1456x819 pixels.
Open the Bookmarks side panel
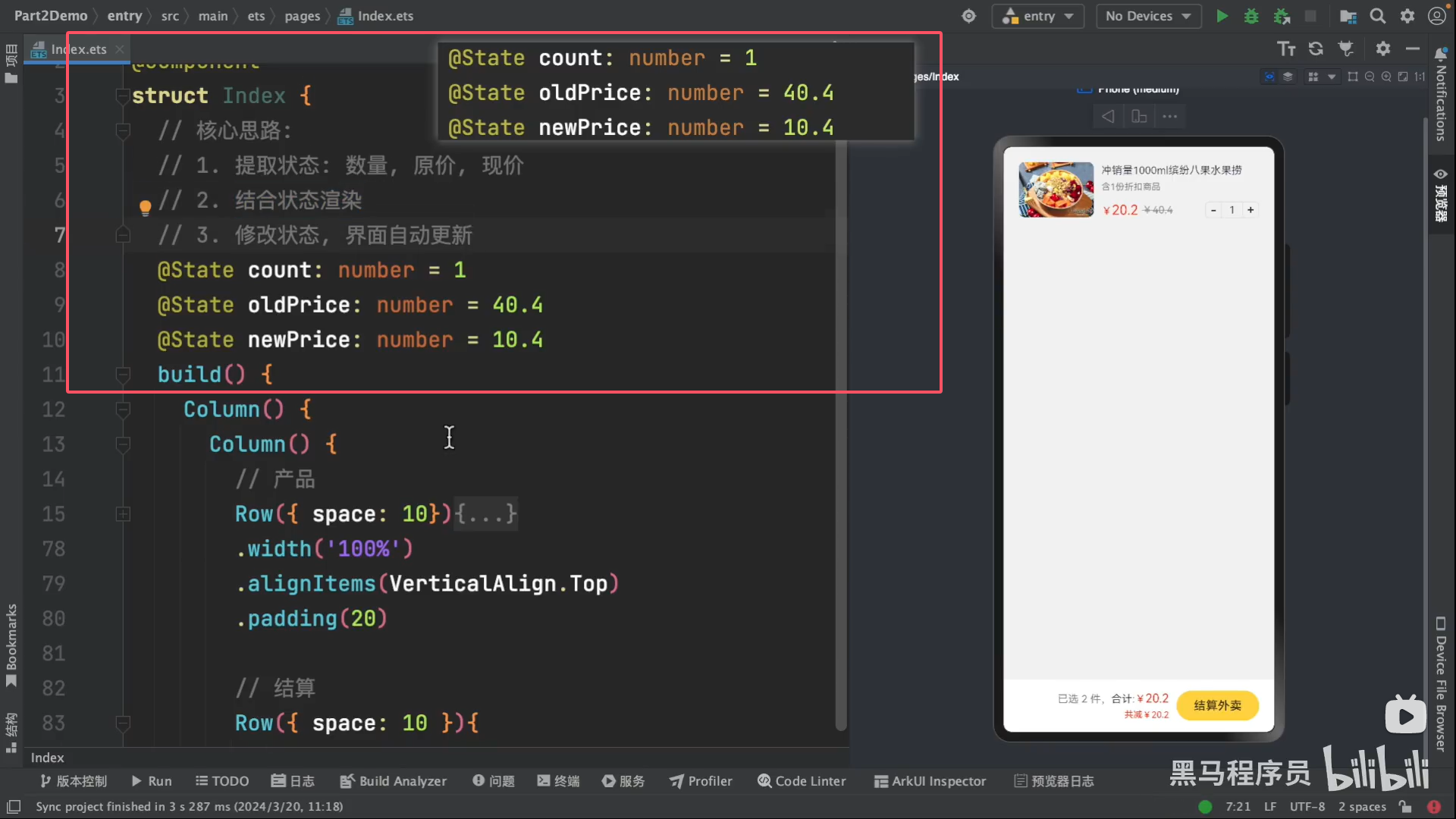click(11, 645)
